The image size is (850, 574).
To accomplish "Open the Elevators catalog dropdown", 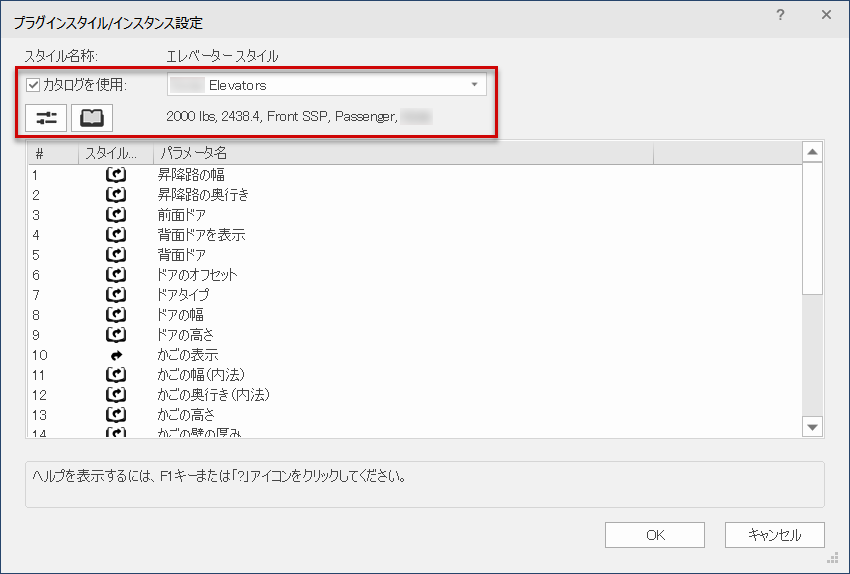I will [x=327, y=85].
